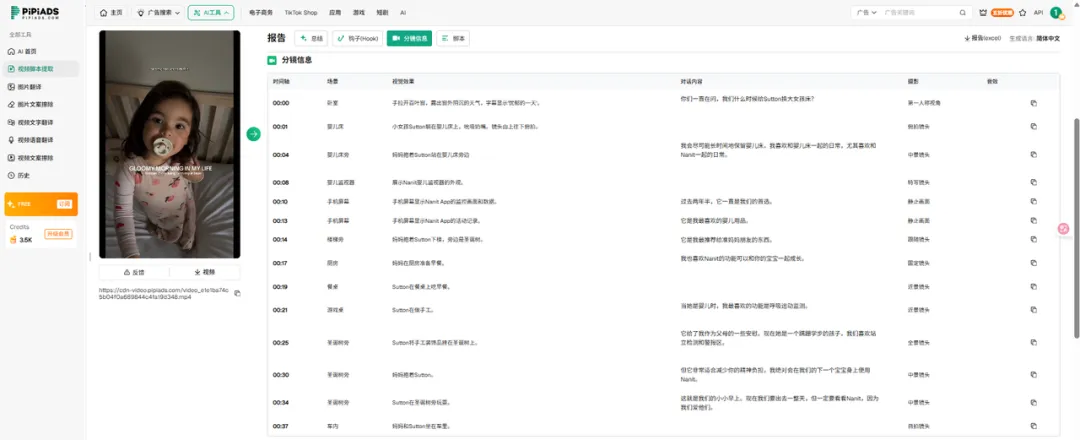Click the 视频 download button

[x=205, y=272]
